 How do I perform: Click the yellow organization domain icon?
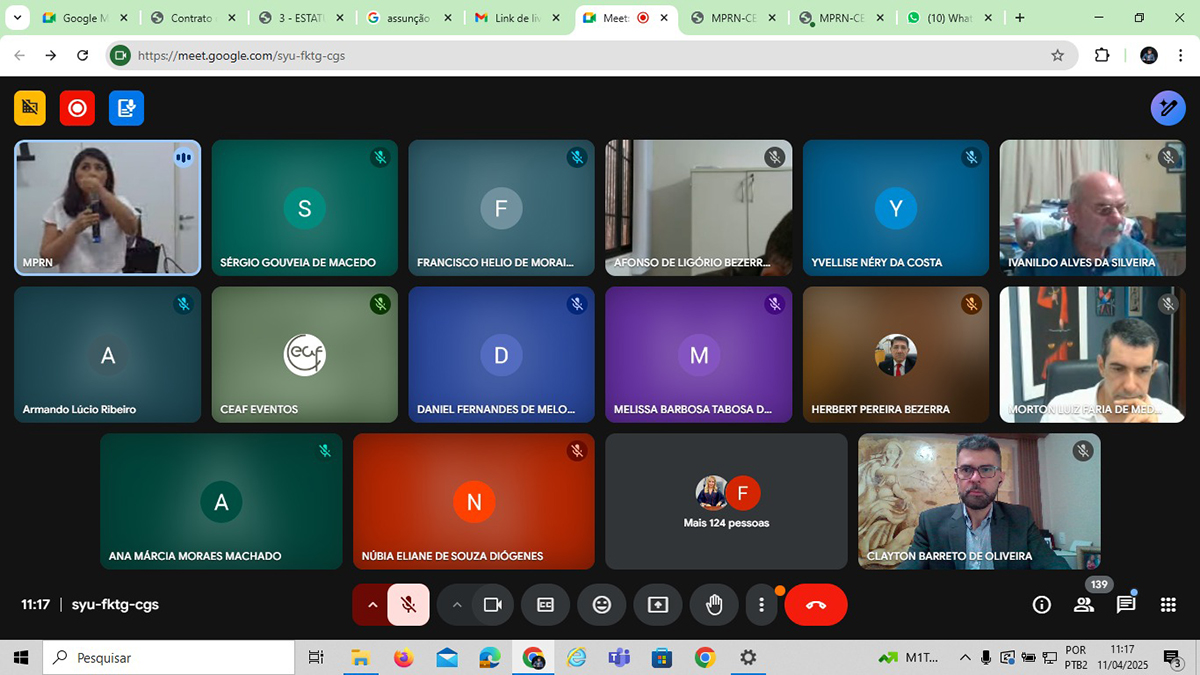point(30,108)
